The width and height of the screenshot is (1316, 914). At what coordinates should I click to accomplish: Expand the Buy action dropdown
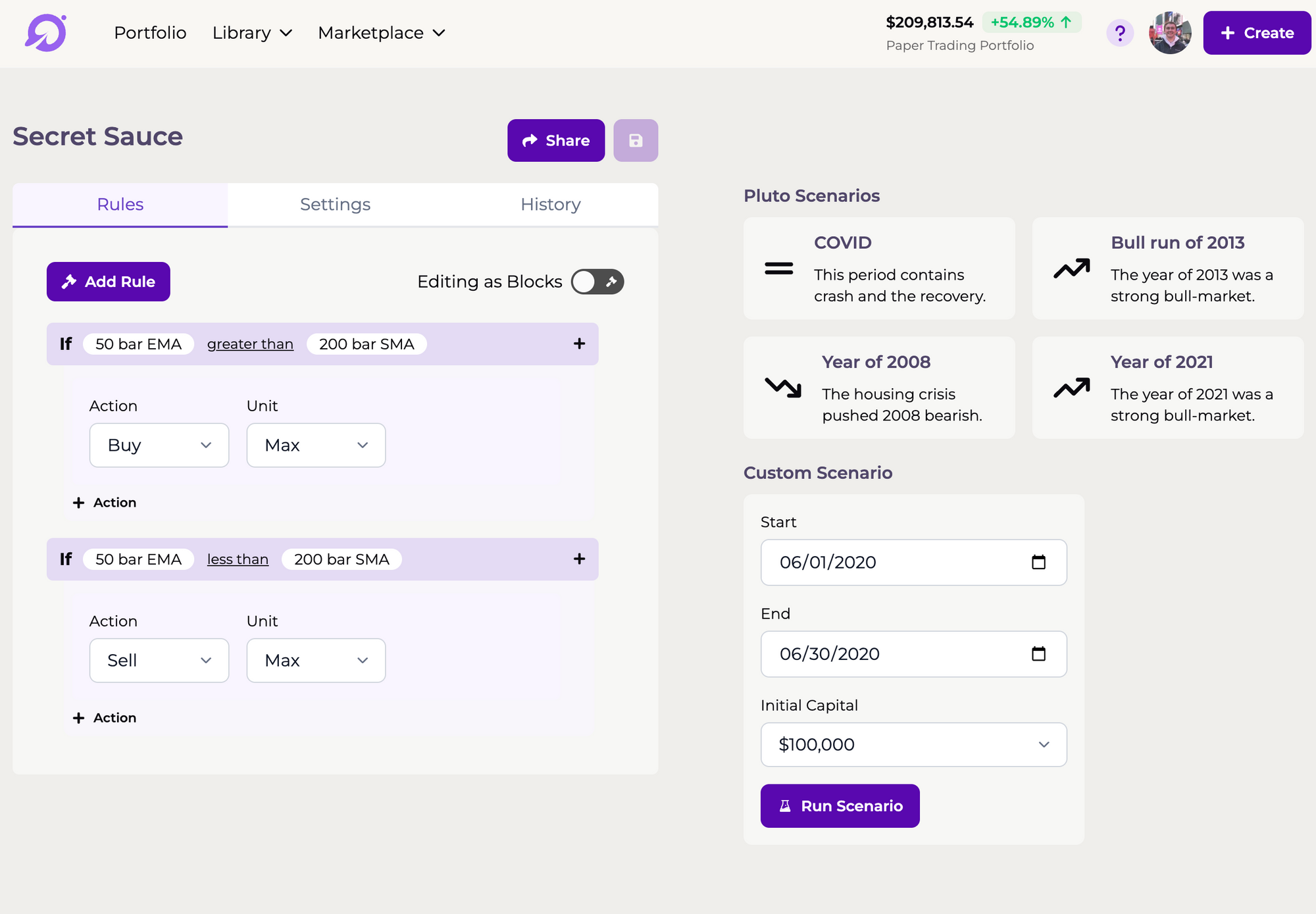point(159,445)
